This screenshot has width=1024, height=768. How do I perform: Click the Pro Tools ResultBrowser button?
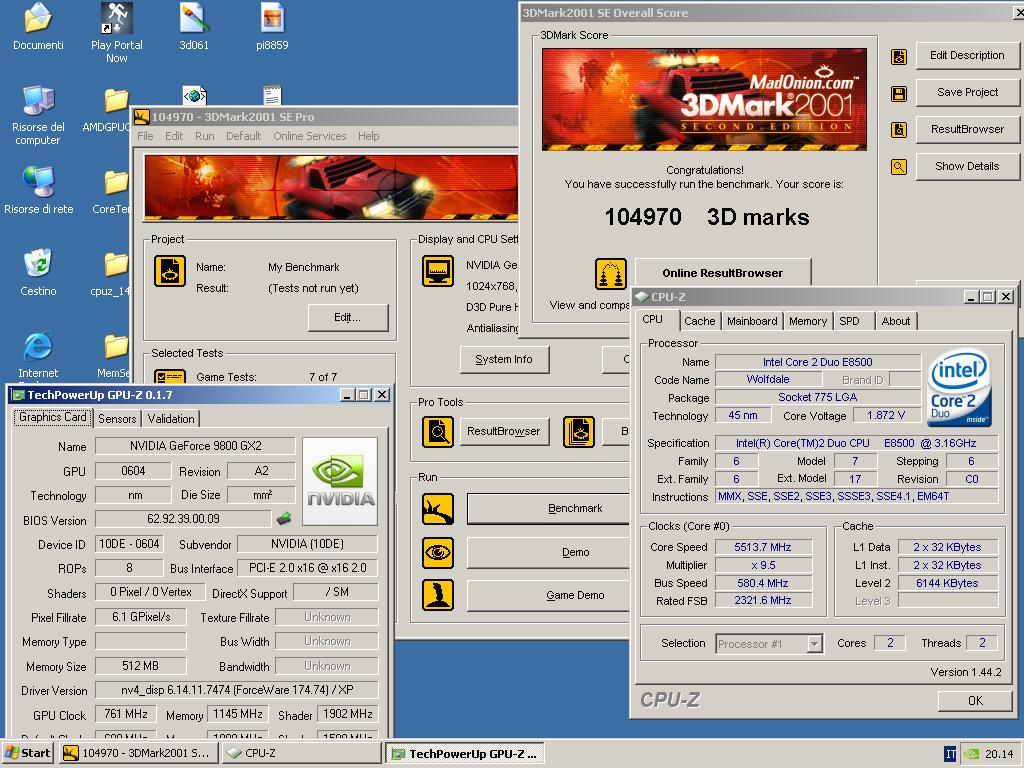pyautogui.click(x=504, y=431)
